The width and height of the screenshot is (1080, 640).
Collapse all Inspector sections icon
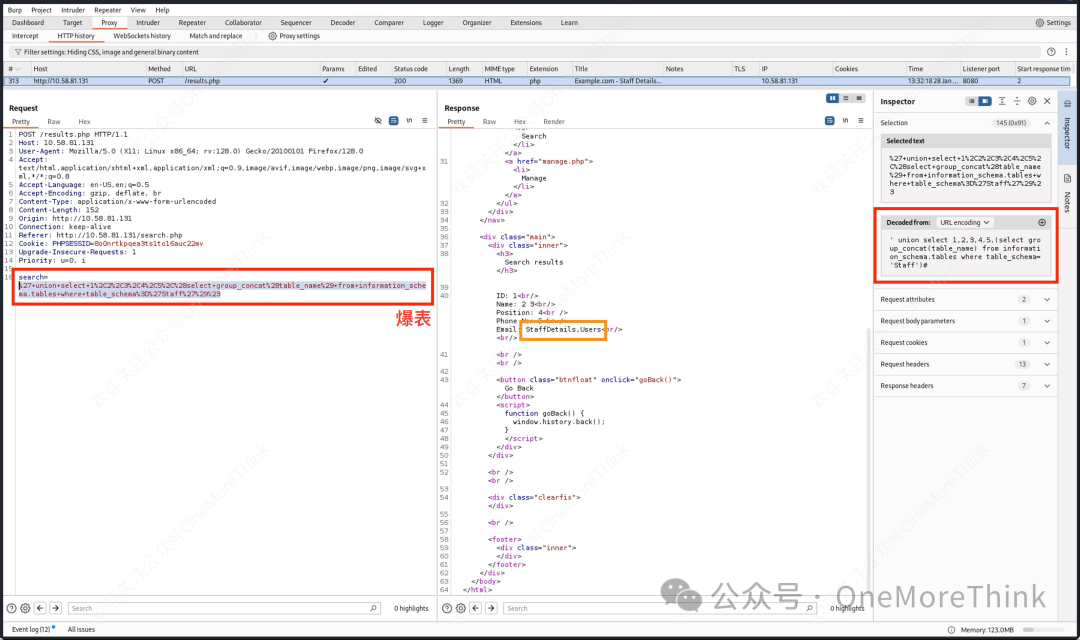[x=1017, y=101]
